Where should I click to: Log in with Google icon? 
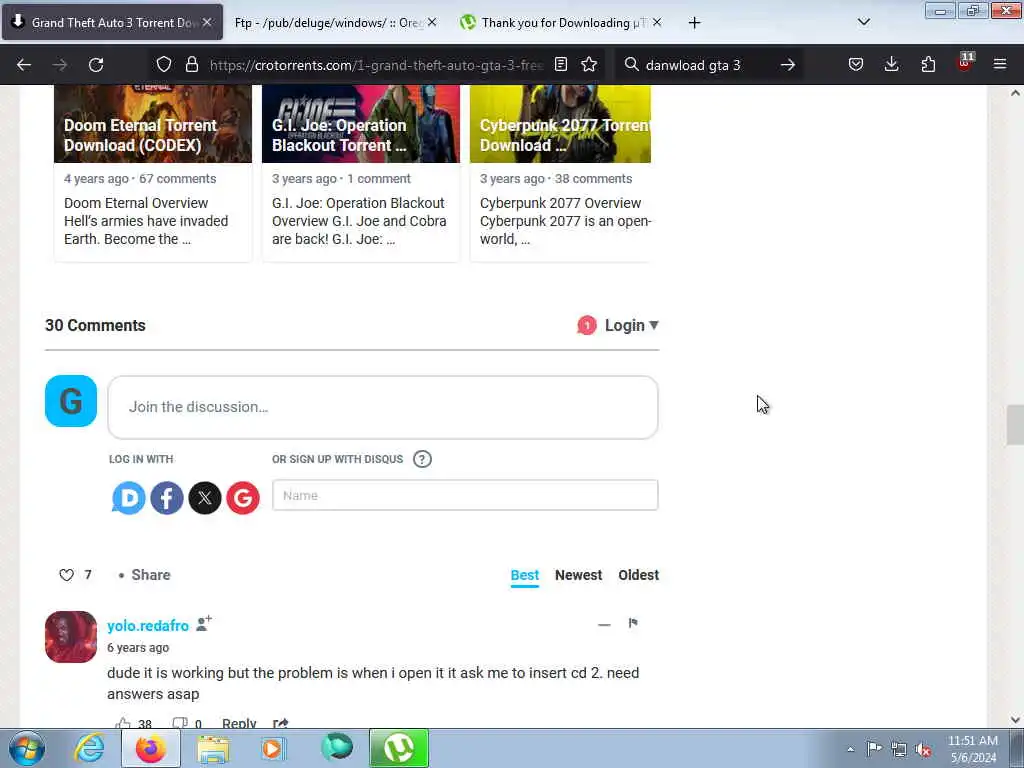tap(243, 498)
